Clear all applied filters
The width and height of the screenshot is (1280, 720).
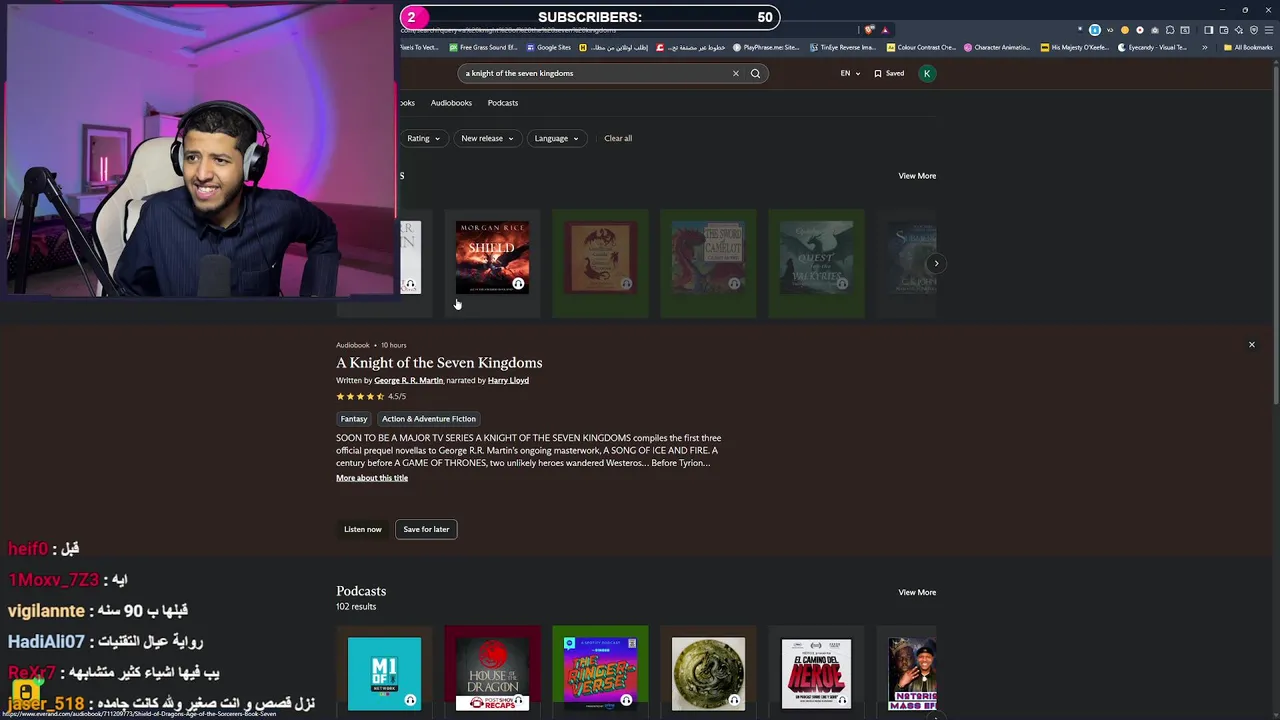618,138
